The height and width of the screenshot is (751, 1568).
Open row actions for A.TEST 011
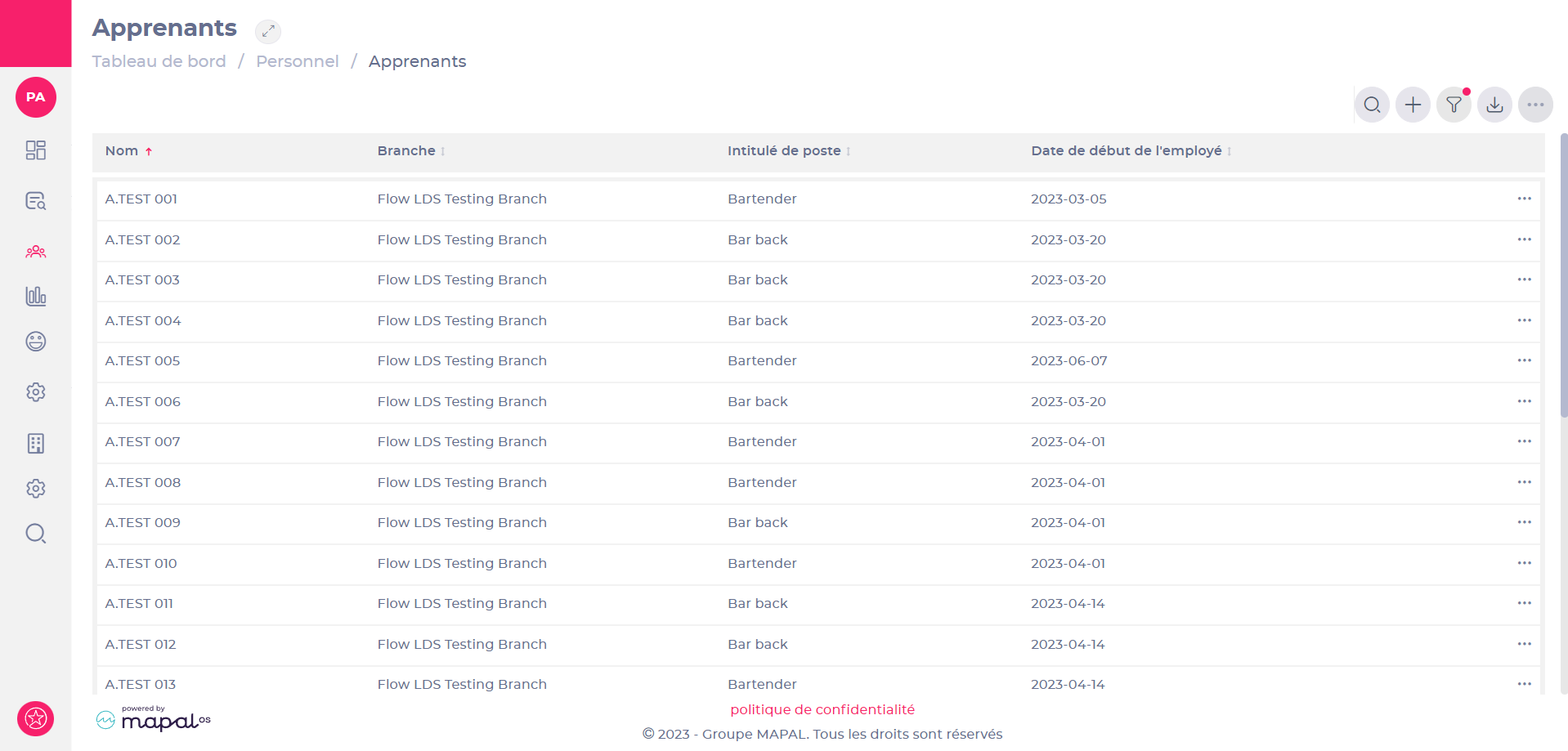[x=1525, y=603]
